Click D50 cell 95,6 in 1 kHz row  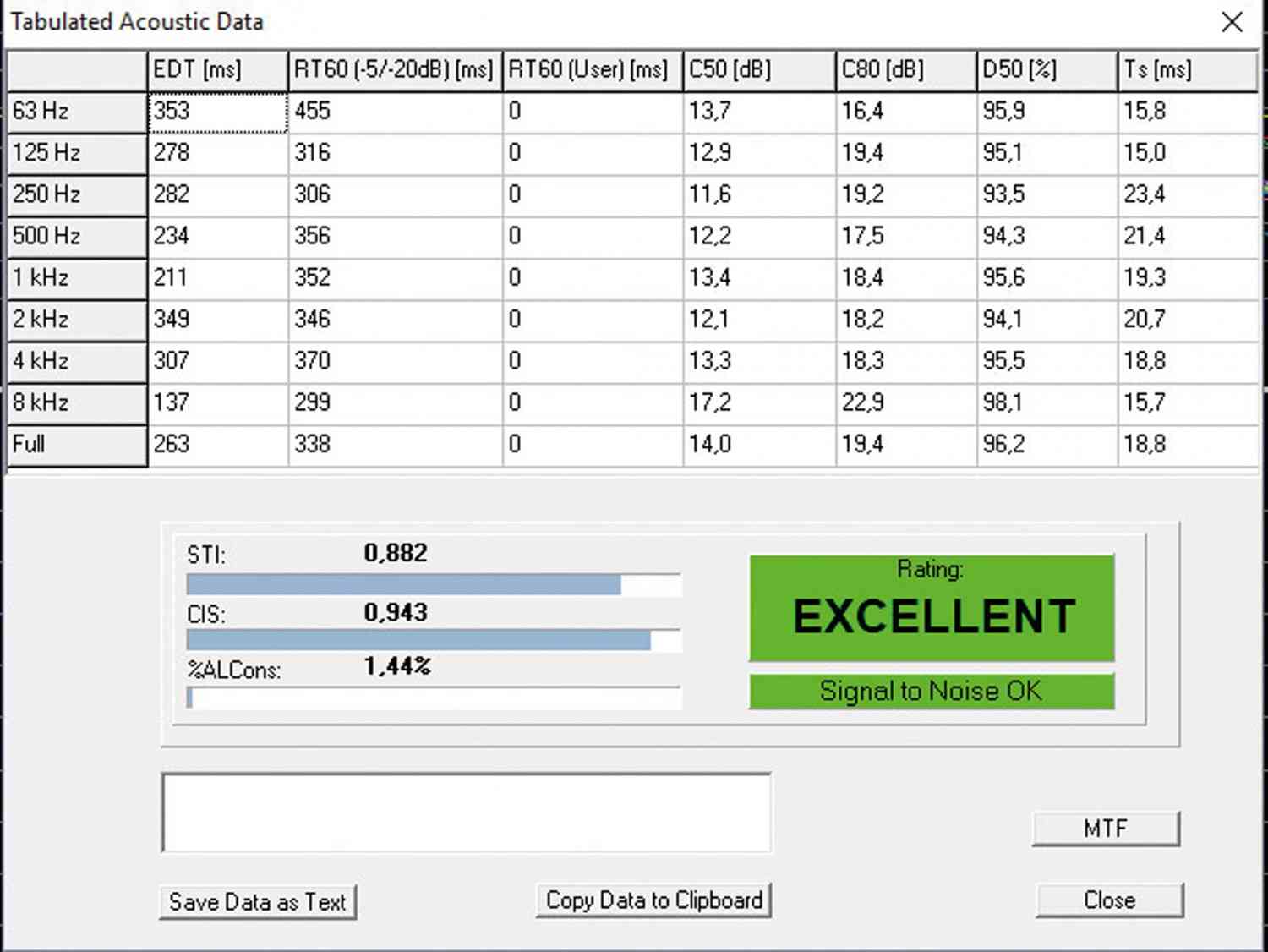click(x=1047, y=278)
